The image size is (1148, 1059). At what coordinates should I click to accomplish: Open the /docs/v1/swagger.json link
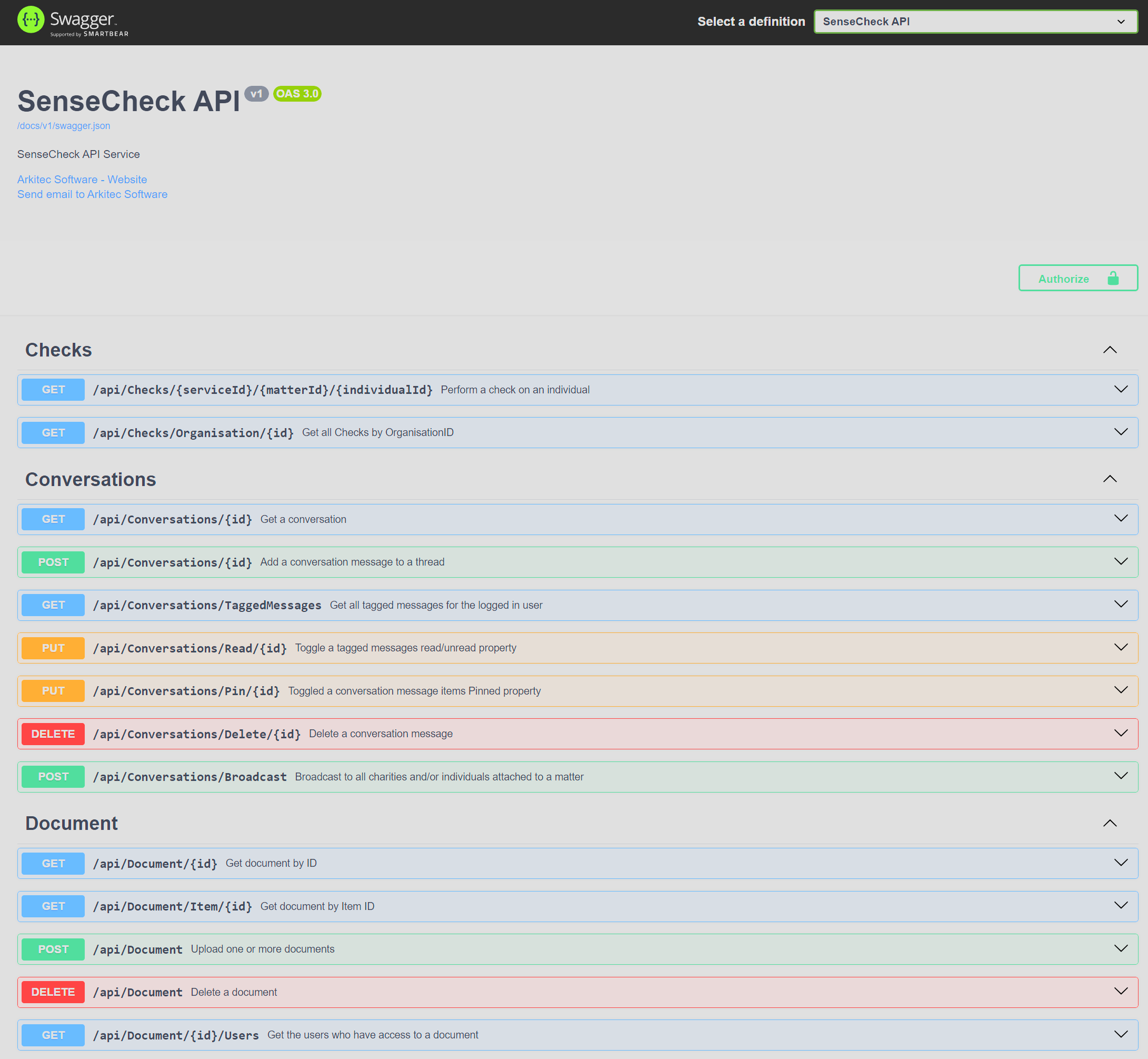64,125
